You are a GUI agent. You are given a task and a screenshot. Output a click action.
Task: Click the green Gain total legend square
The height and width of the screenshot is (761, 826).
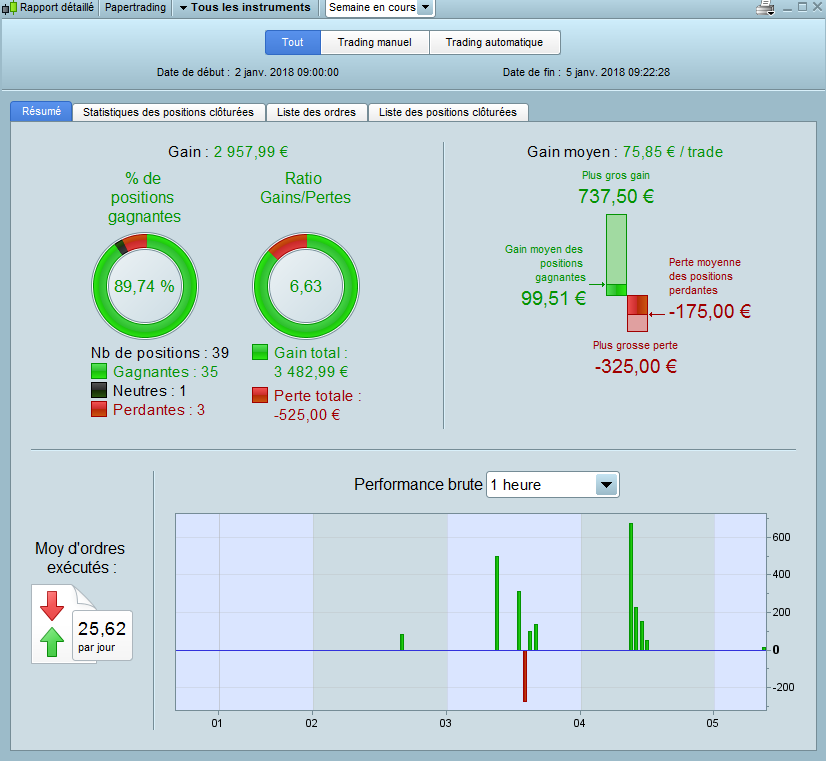point(260,352)
